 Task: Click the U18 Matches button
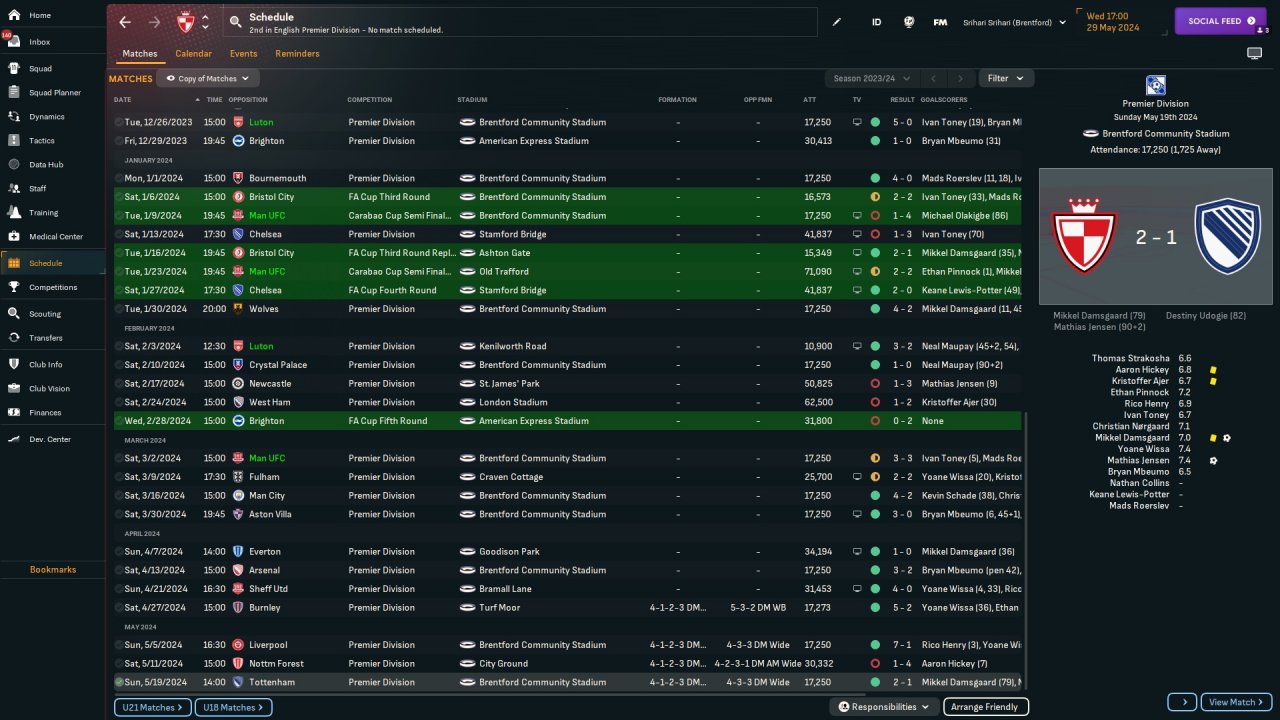(233, 707)
